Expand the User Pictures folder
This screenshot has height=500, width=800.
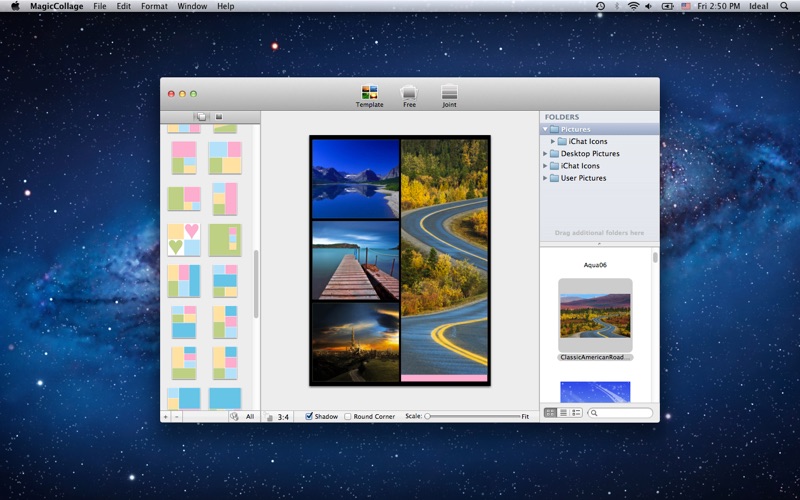[546, 178]
